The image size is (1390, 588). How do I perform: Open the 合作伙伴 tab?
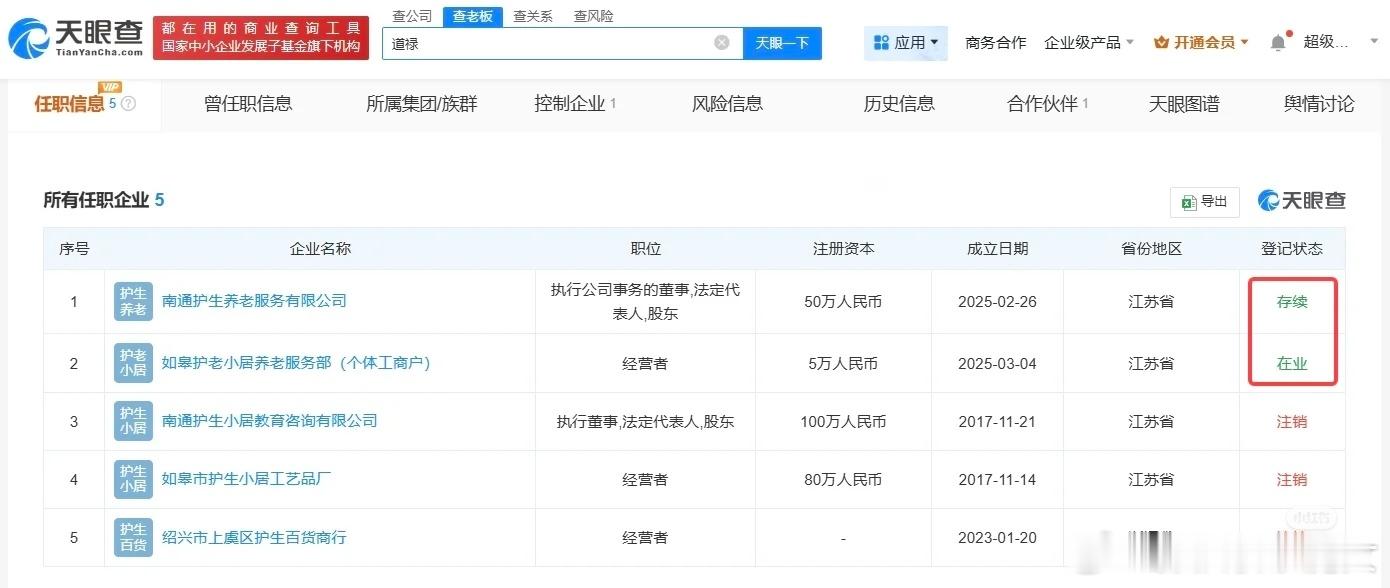(x=1047, y=103)
